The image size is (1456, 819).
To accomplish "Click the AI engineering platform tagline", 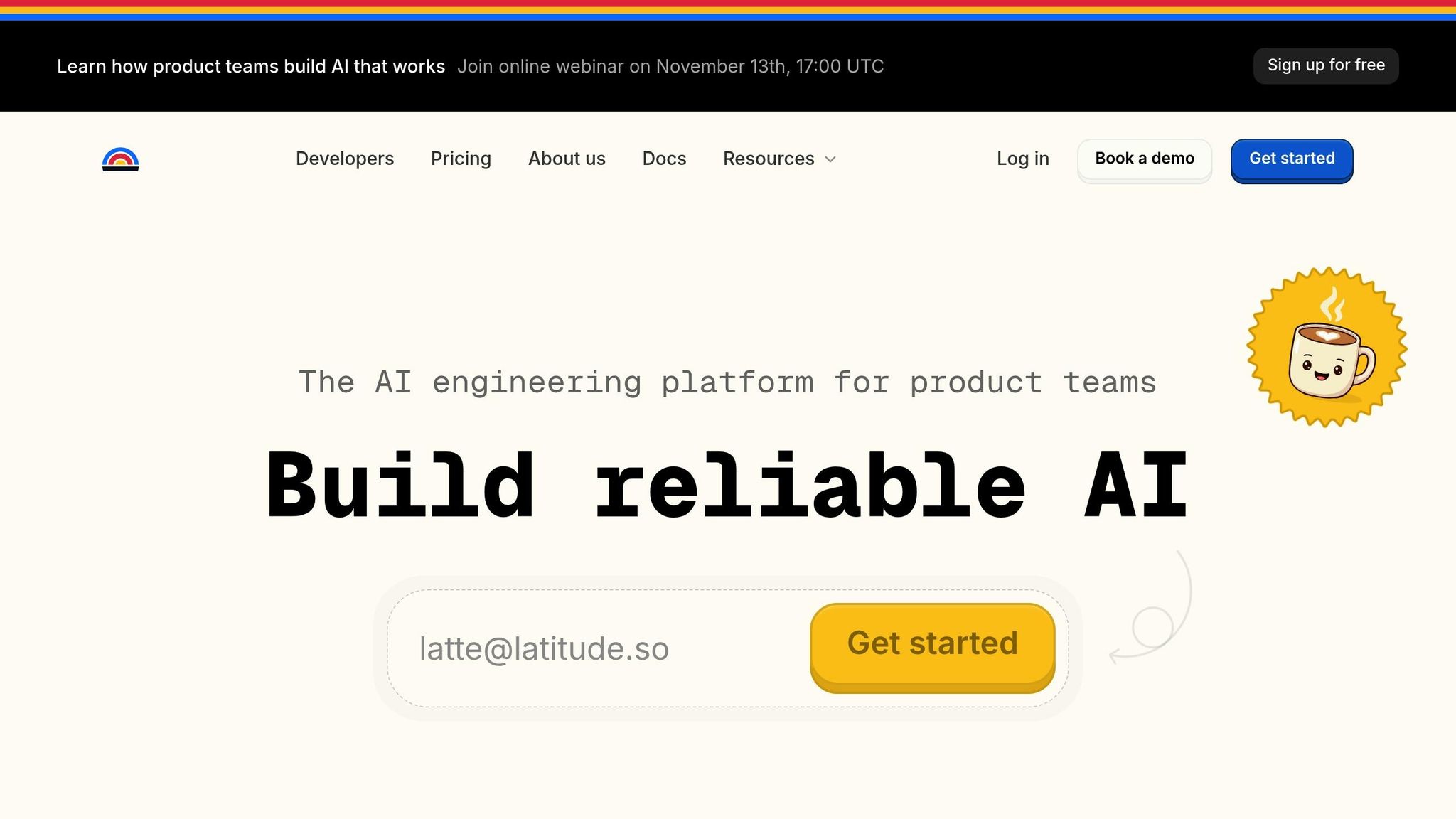I will 727,382.
